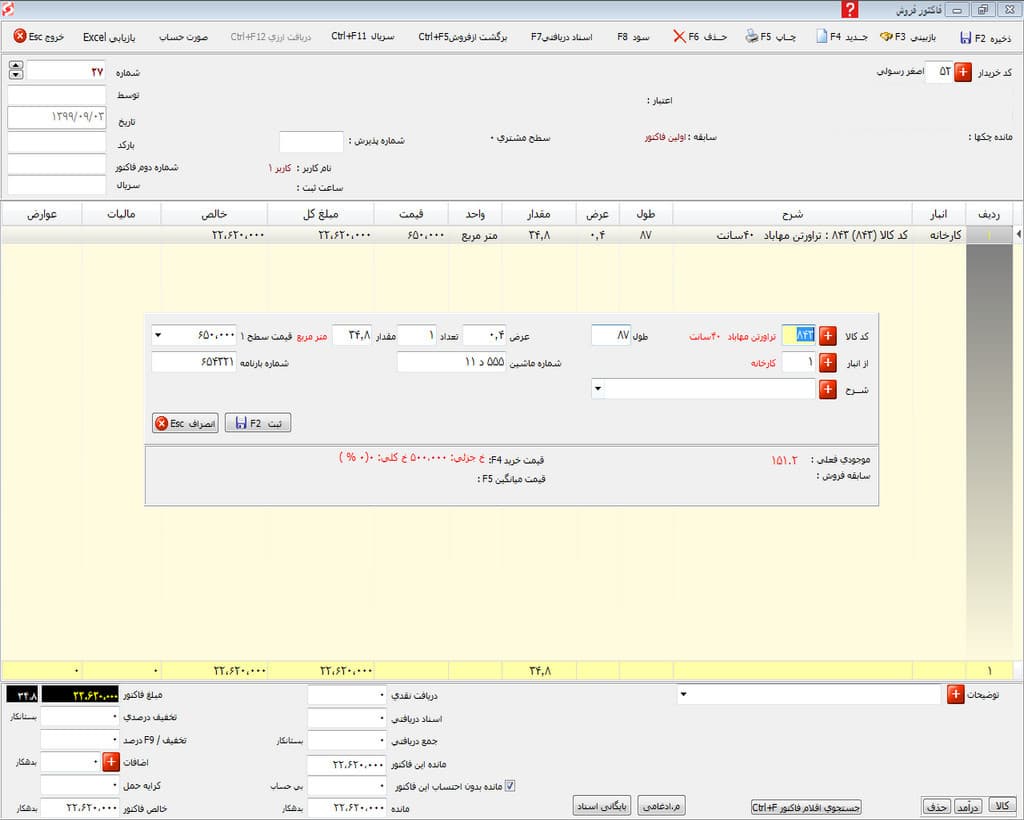The image size is (1024, 820).
Task: Click the حذف F6 delete toolbar button
Action: pos(699,37)
